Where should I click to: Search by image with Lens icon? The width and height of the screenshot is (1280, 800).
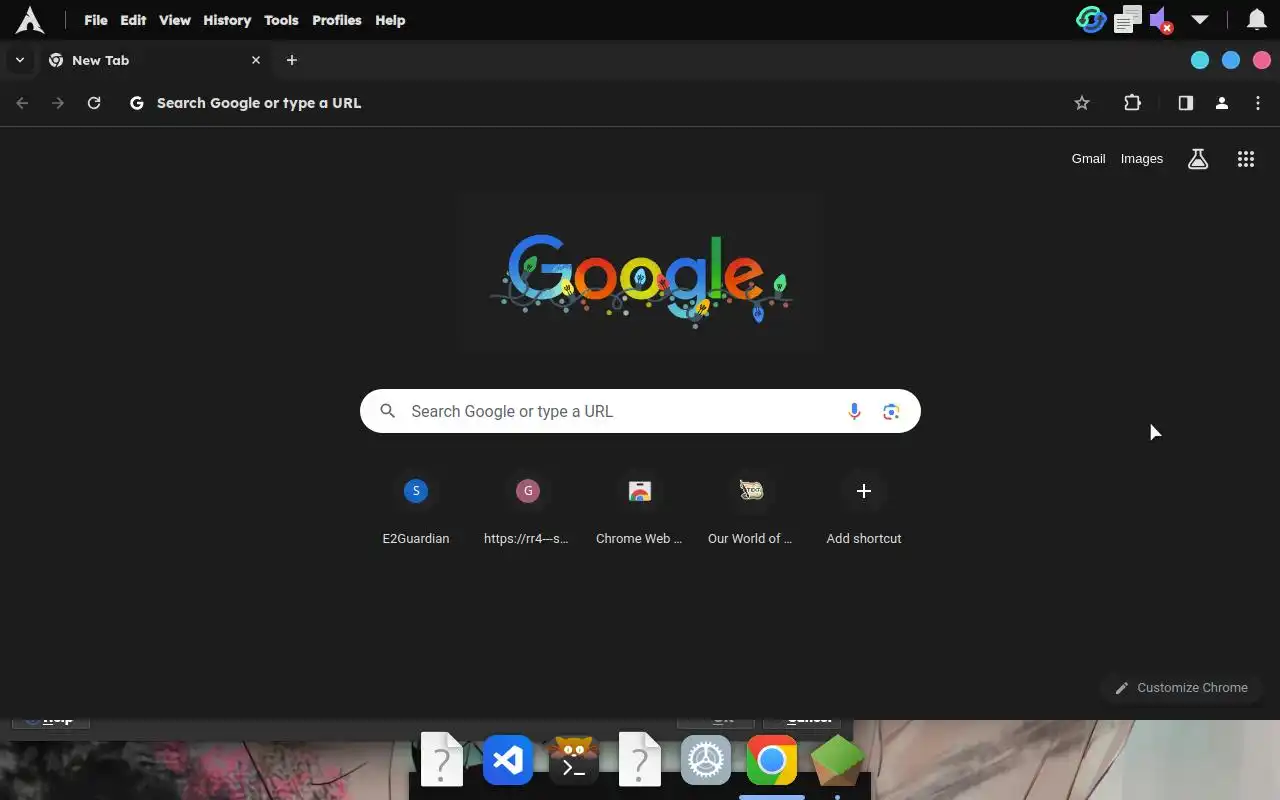[x=891, y=411]
